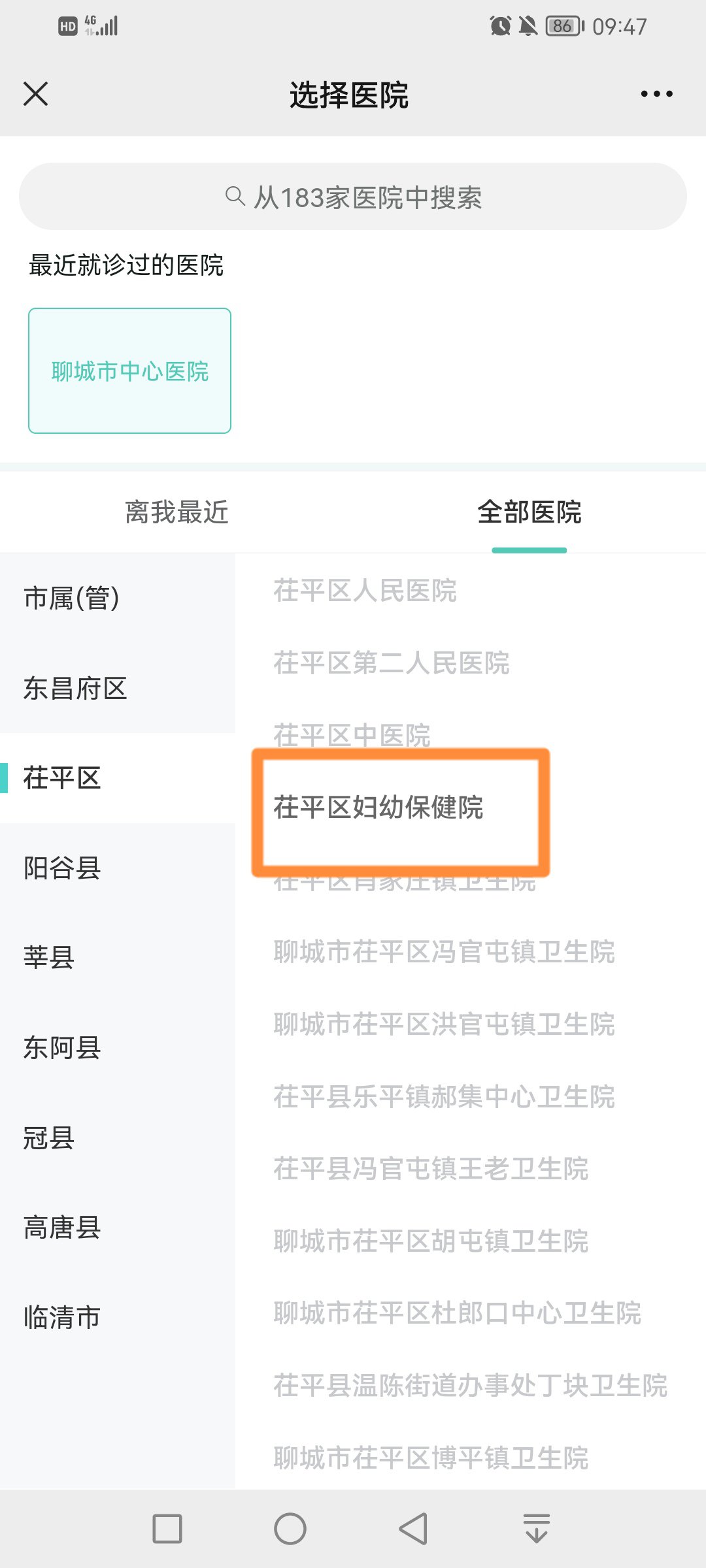This screenshot has width=706, height=1568.
Task: Tap the search magnifier icon
Action: point(234,196)
